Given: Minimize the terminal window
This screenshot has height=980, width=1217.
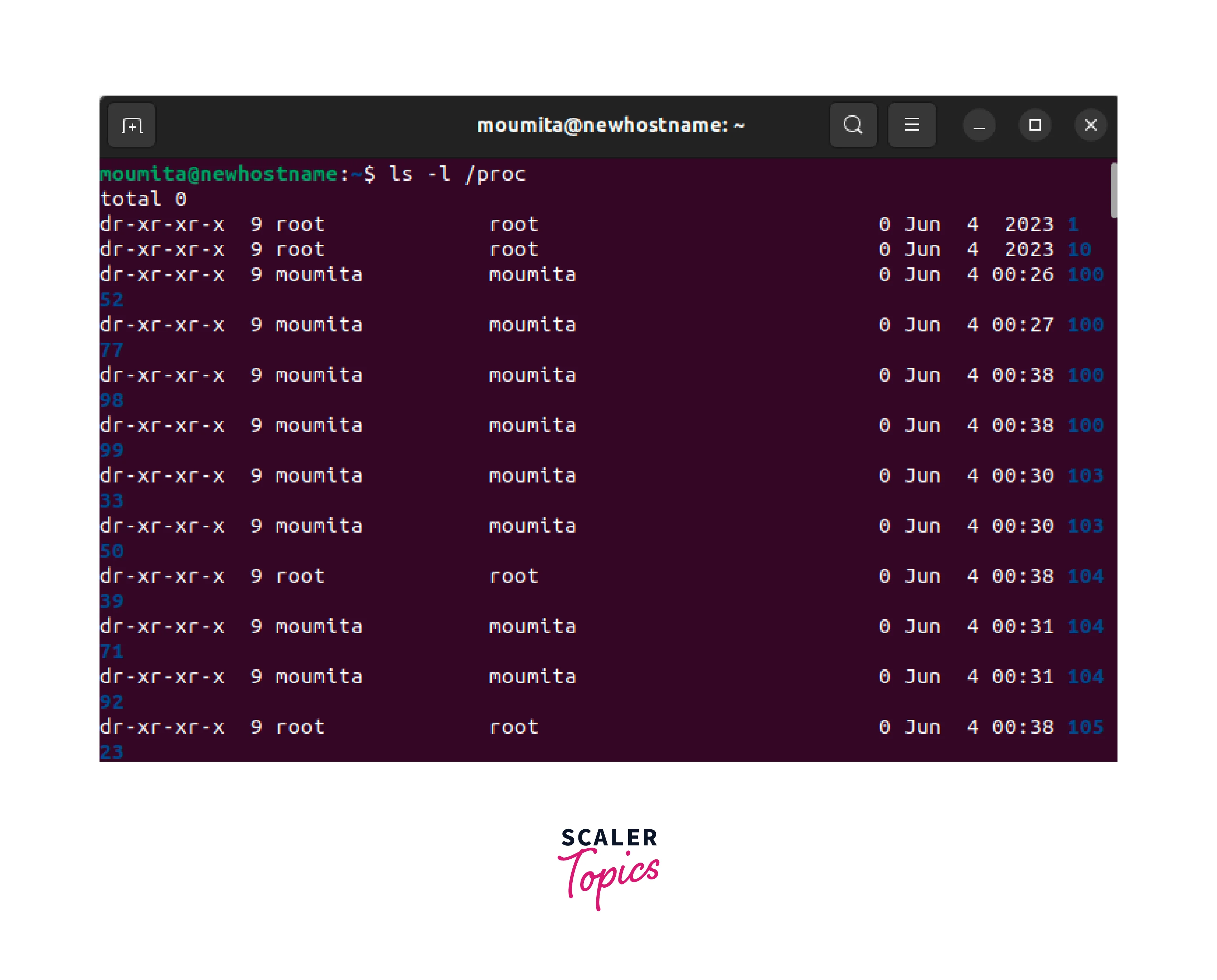Looking at the screenshot, I should click(x=979, y=125).
